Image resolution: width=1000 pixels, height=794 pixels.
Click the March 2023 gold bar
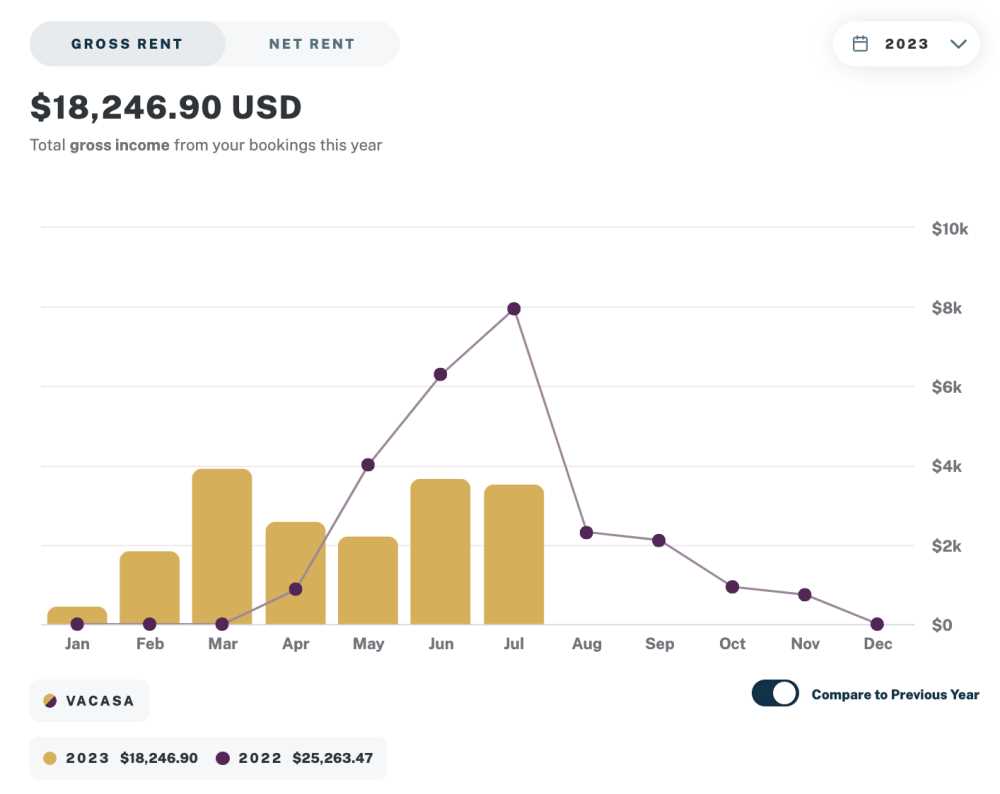[222, 547]
